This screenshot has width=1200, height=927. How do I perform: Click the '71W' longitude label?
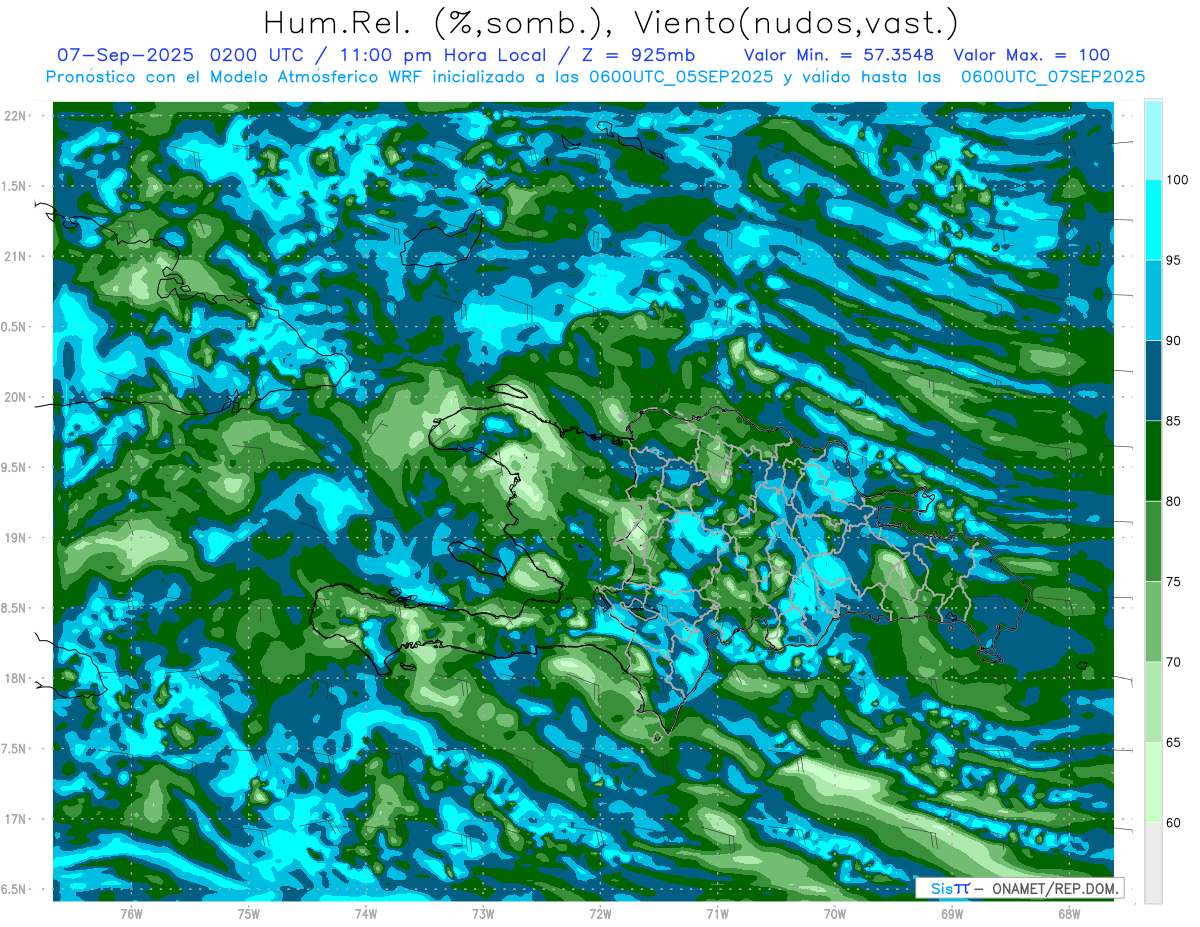coord(717,913)
